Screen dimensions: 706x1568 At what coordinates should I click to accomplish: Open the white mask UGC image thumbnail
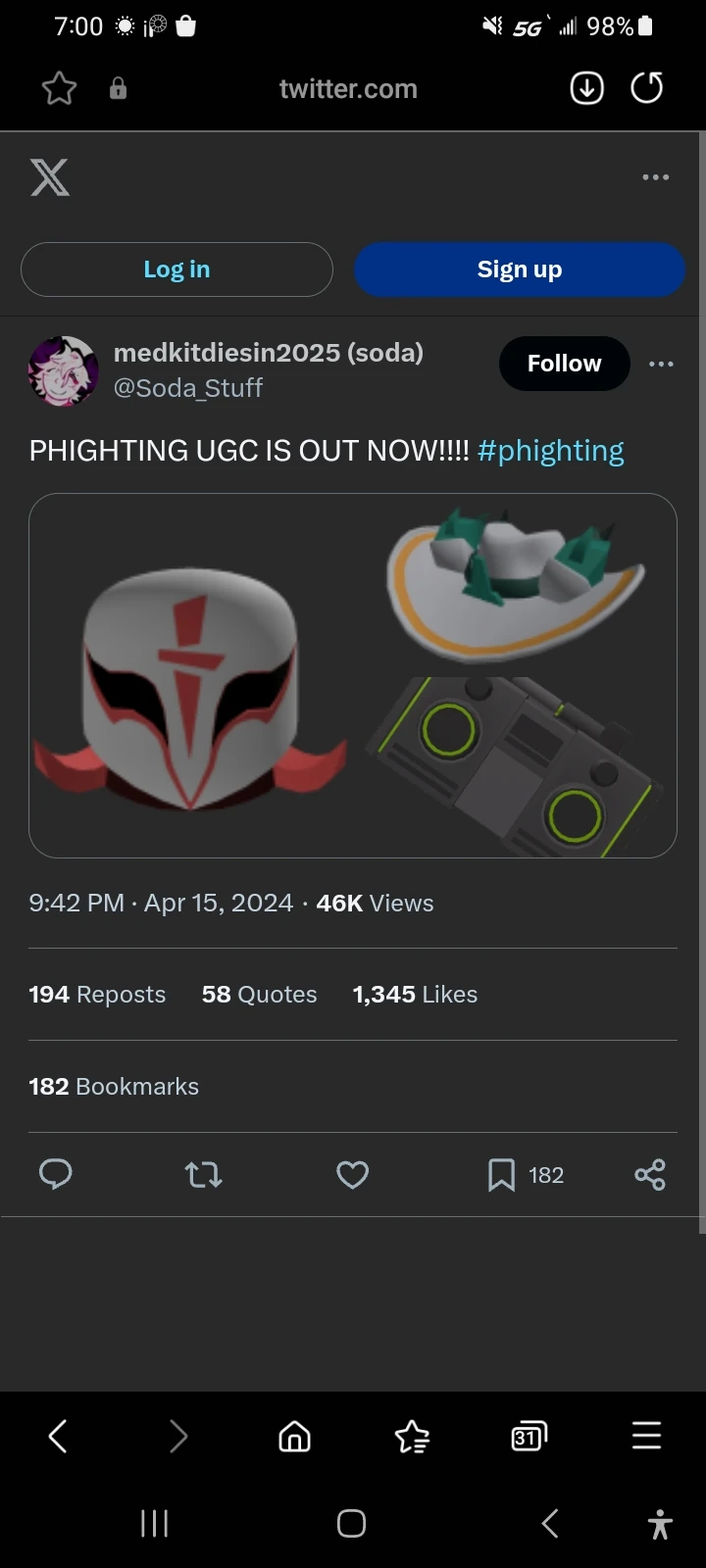click(x=192, y=676)
